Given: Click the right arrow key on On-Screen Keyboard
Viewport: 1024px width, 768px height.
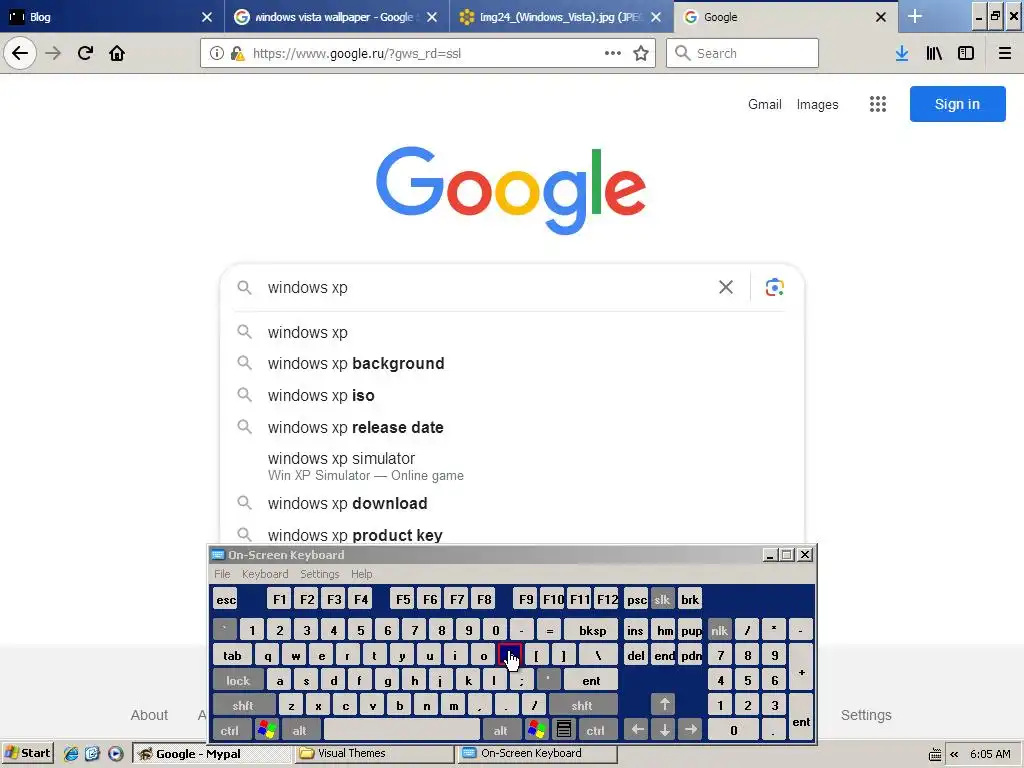Looking at the screenshot, I should point(691,729).
